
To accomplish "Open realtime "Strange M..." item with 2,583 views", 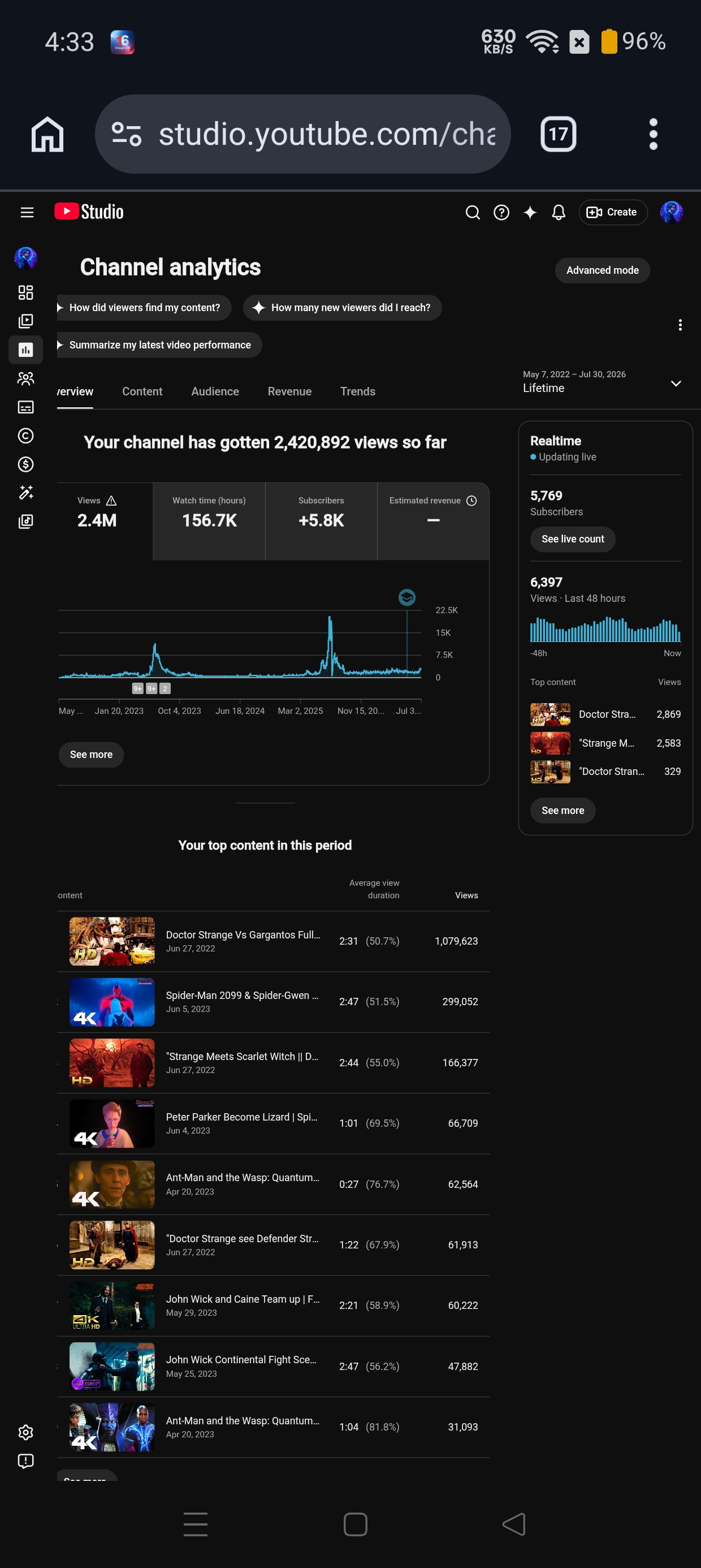I will (605, 743).
